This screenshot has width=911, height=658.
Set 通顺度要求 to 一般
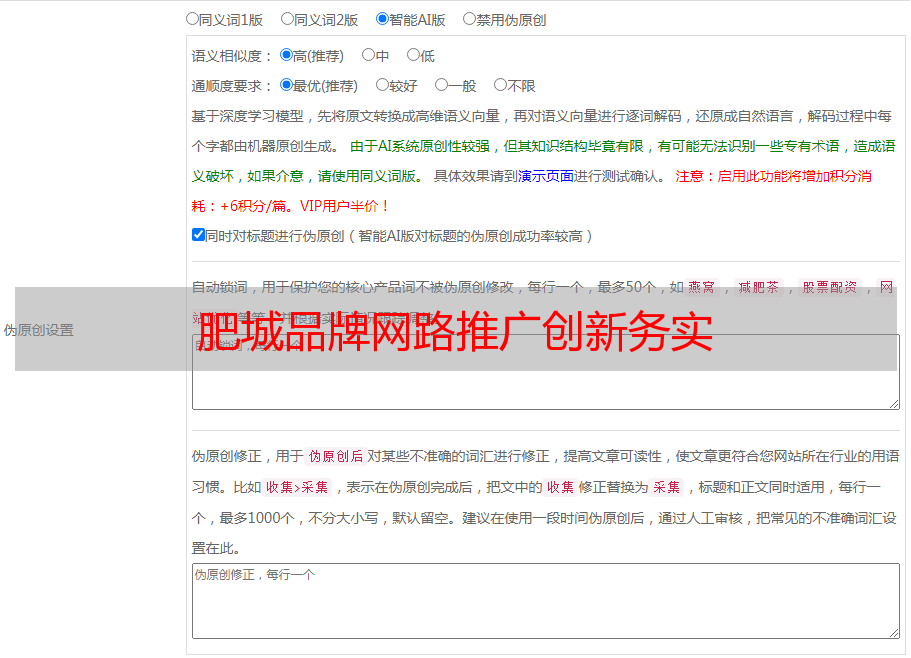(x=442, y=85)
